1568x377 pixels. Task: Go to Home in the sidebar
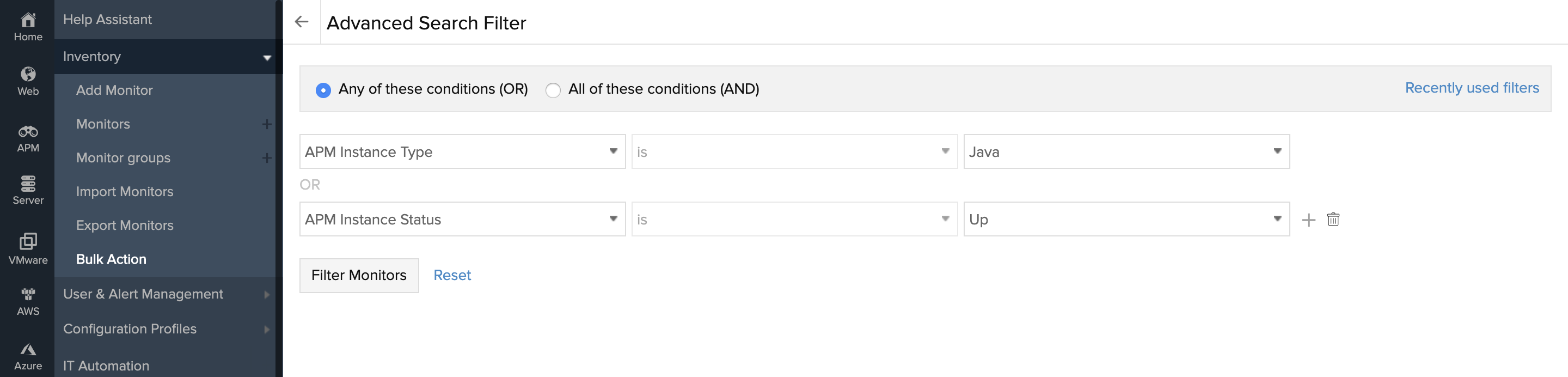point(28,27)
